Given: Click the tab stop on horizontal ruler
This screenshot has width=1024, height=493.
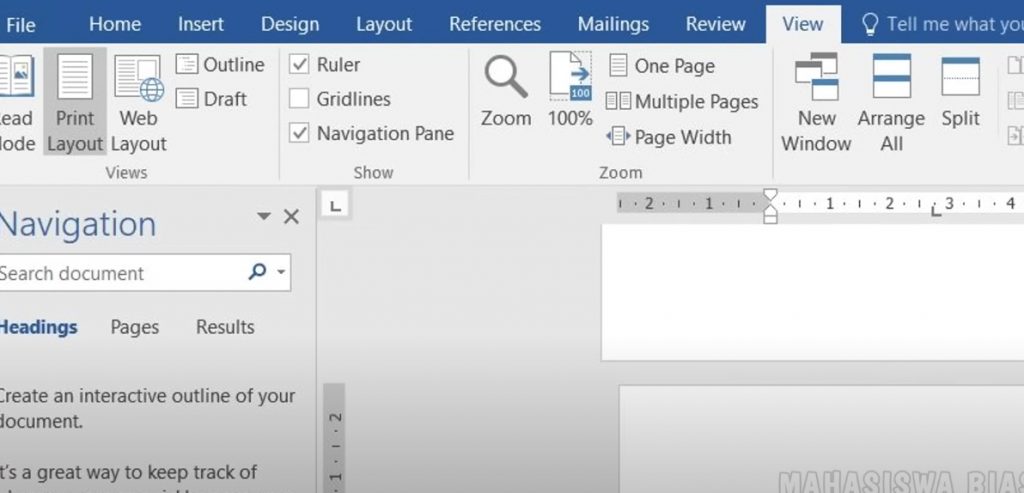Looking at the screenshot, I should pyautogui.click(x=936, y=210).
